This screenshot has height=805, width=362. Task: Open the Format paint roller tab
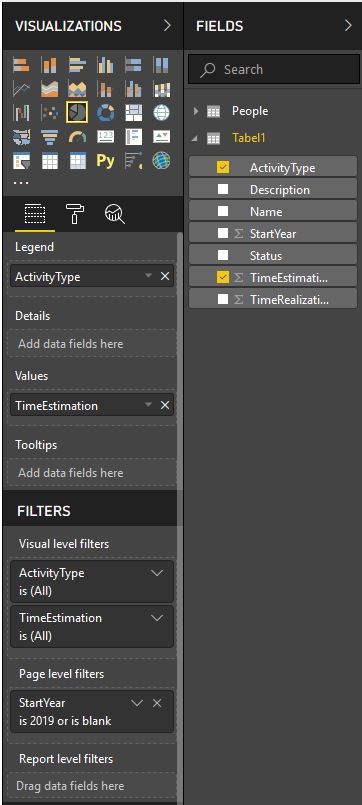[75, 213]
